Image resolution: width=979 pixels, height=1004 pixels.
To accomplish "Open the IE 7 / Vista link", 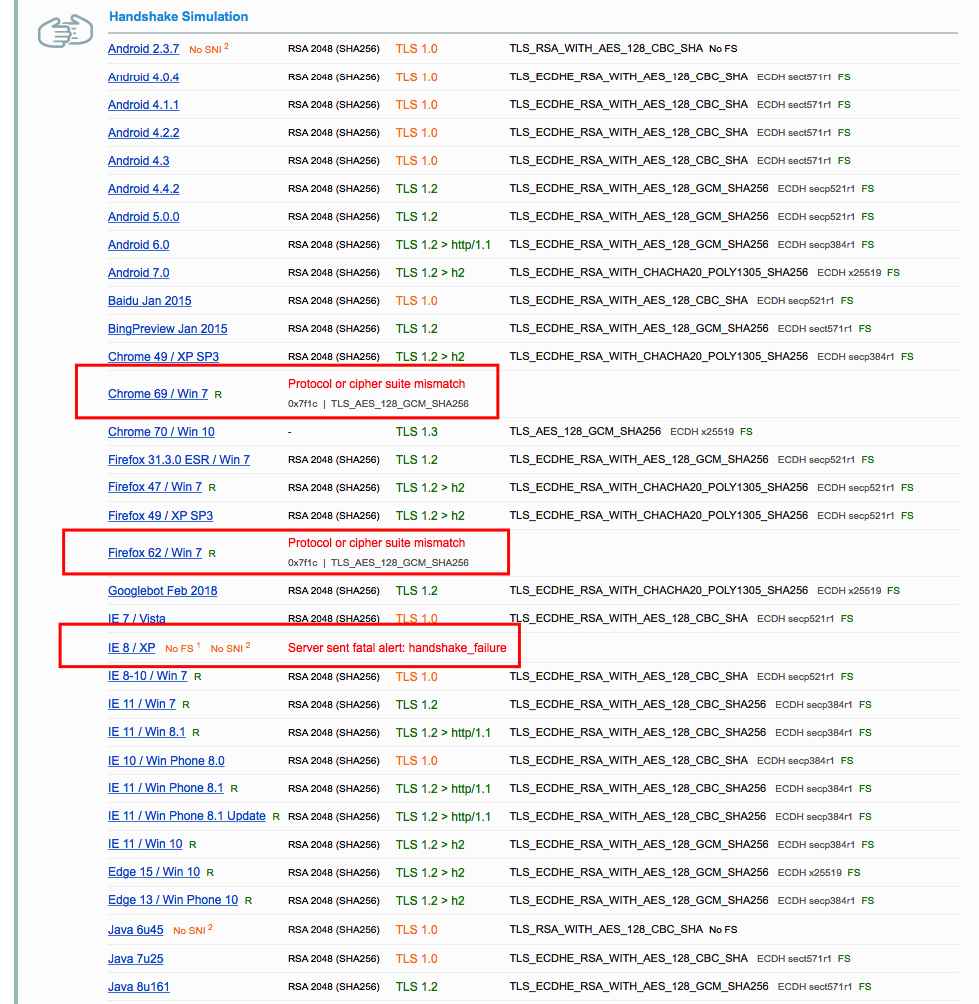I will coord(136,619).
